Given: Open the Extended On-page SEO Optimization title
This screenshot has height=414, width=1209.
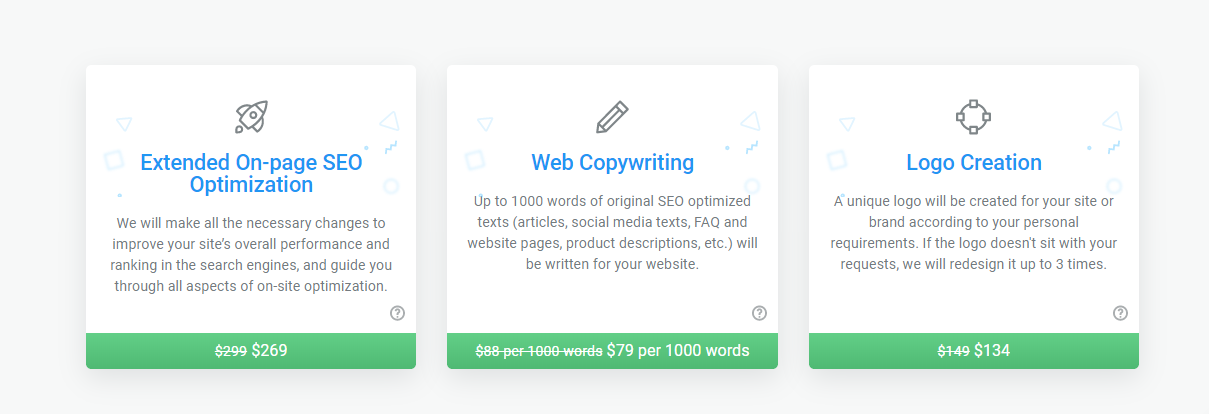Looking at the screenshot, I should pos(251,173).
